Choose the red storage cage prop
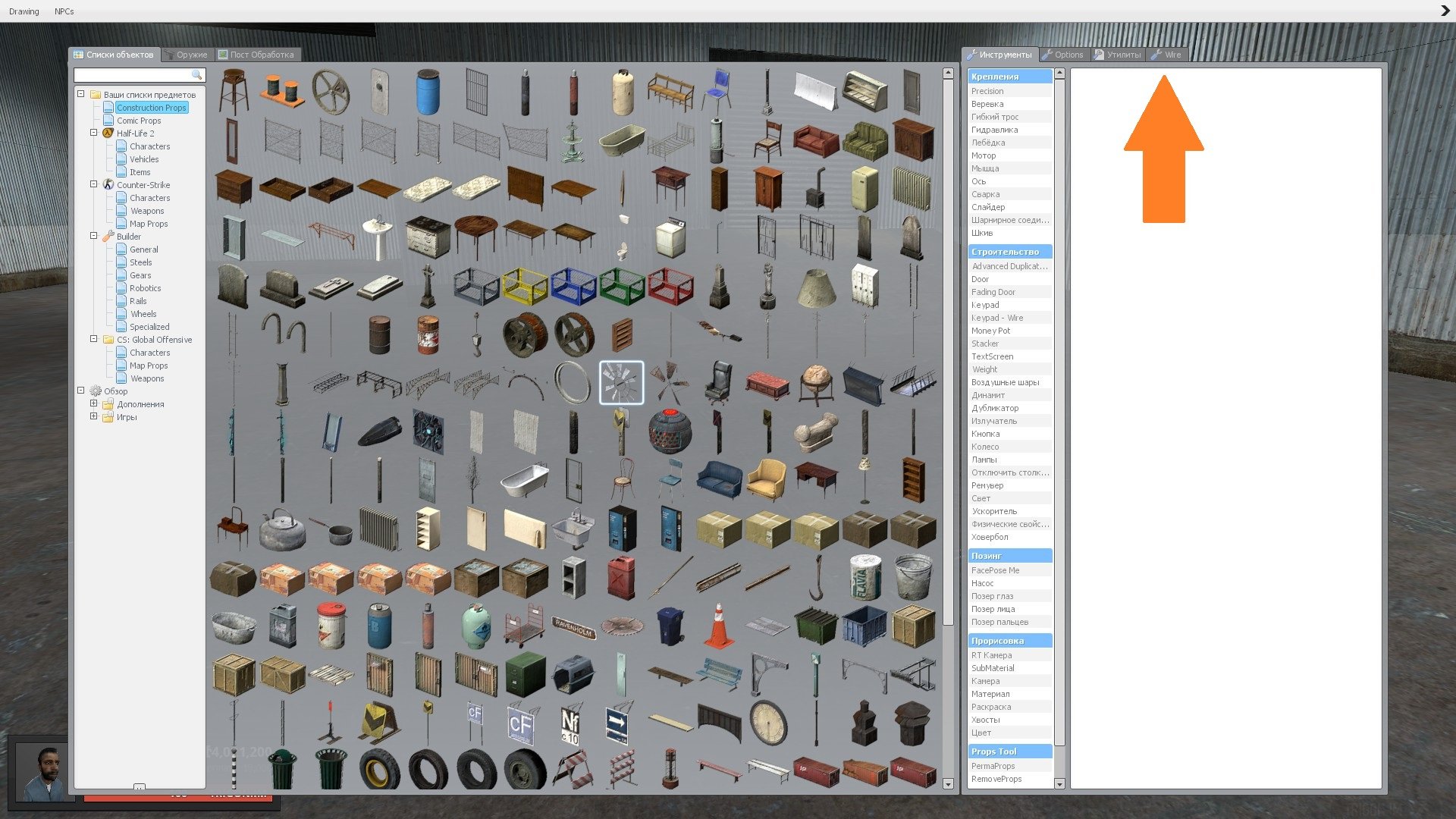This screenshot has height=819, width=1456. pos(670,286)
